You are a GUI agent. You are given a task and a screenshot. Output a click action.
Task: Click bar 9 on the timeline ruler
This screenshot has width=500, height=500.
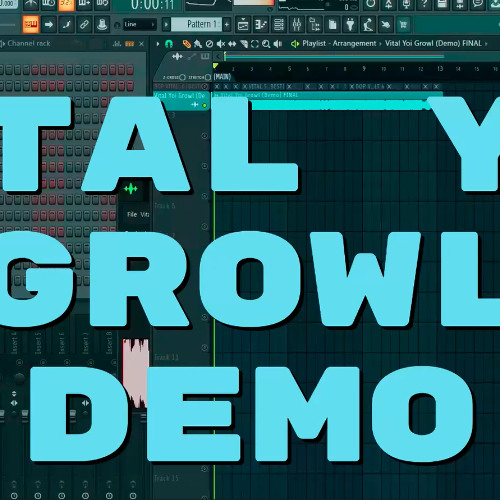(364, 68)
